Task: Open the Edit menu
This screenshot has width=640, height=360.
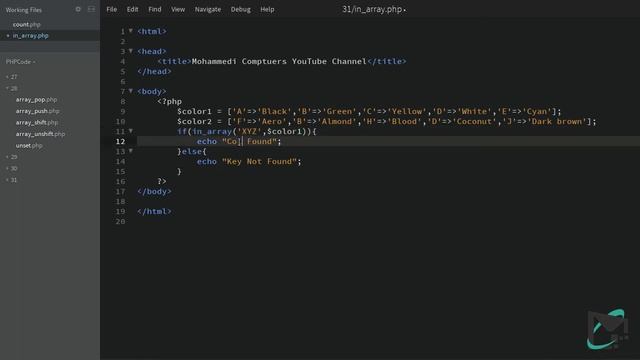Action: pos(132,9)
